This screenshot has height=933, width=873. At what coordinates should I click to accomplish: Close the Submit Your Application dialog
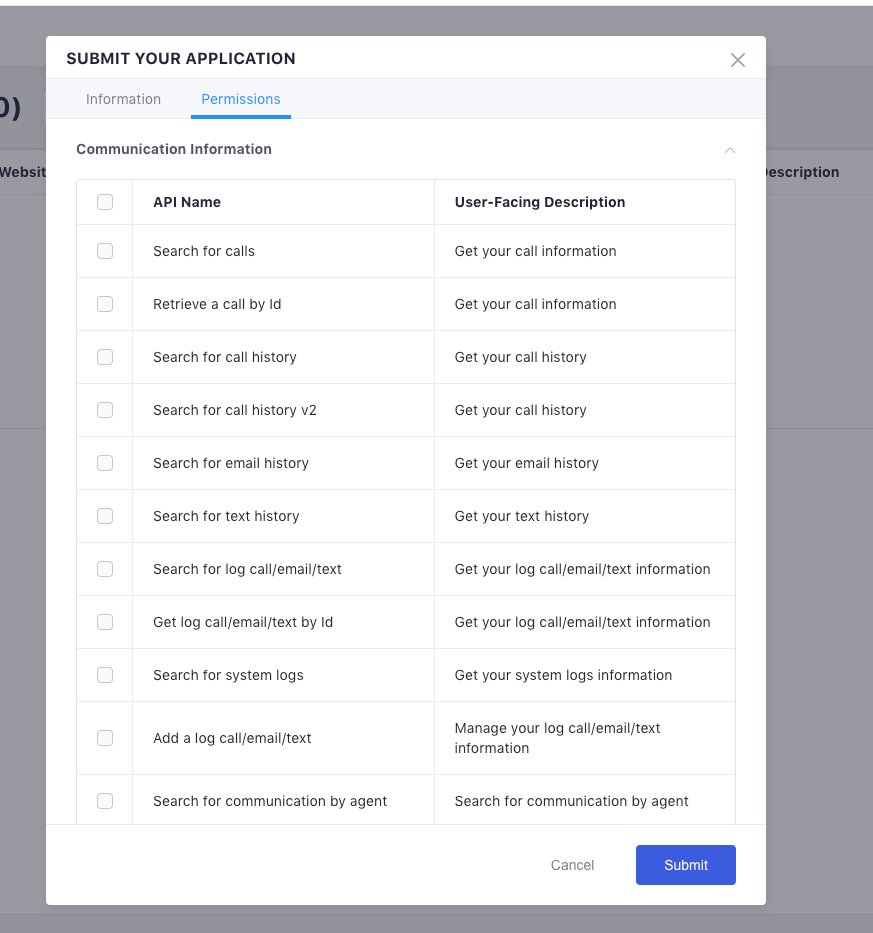pos(738,60)
